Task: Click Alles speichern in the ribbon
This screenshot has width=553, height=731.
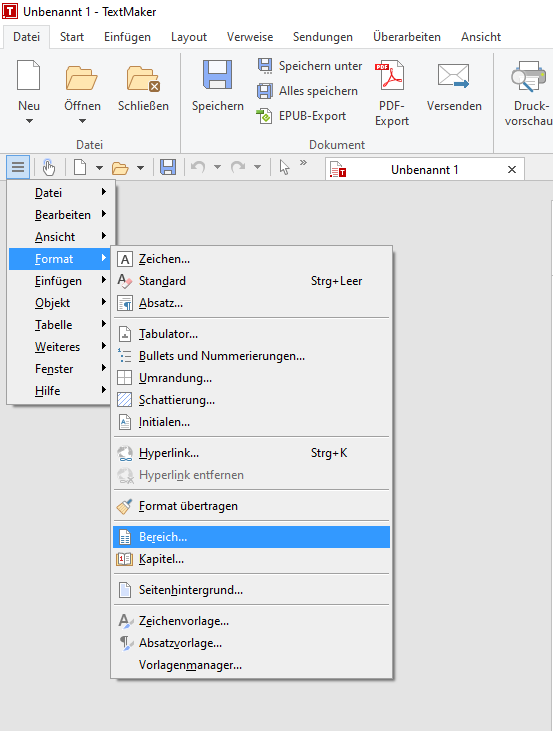Action: click(308, 91)
